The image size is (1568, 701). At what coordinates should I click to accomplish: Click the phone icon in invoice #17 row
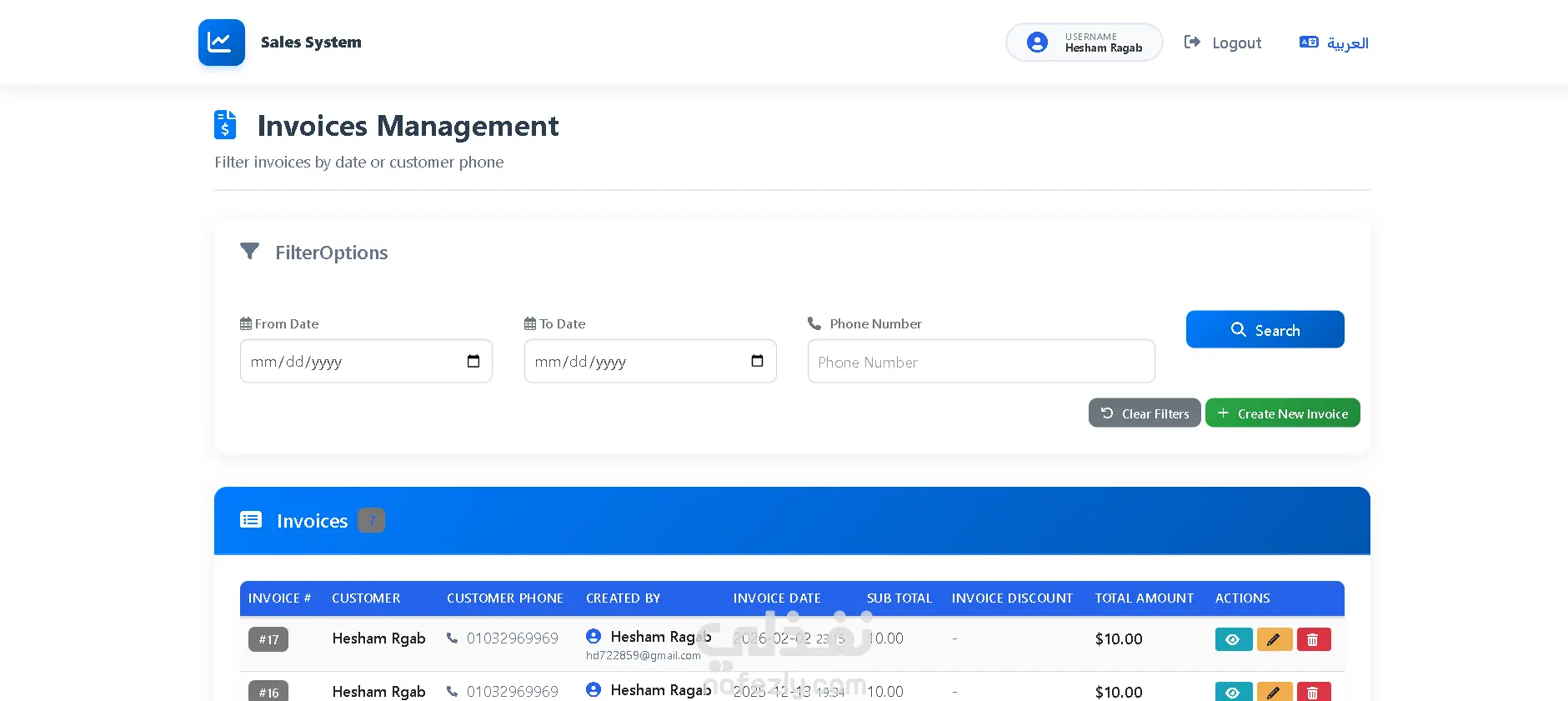[452, 638]
